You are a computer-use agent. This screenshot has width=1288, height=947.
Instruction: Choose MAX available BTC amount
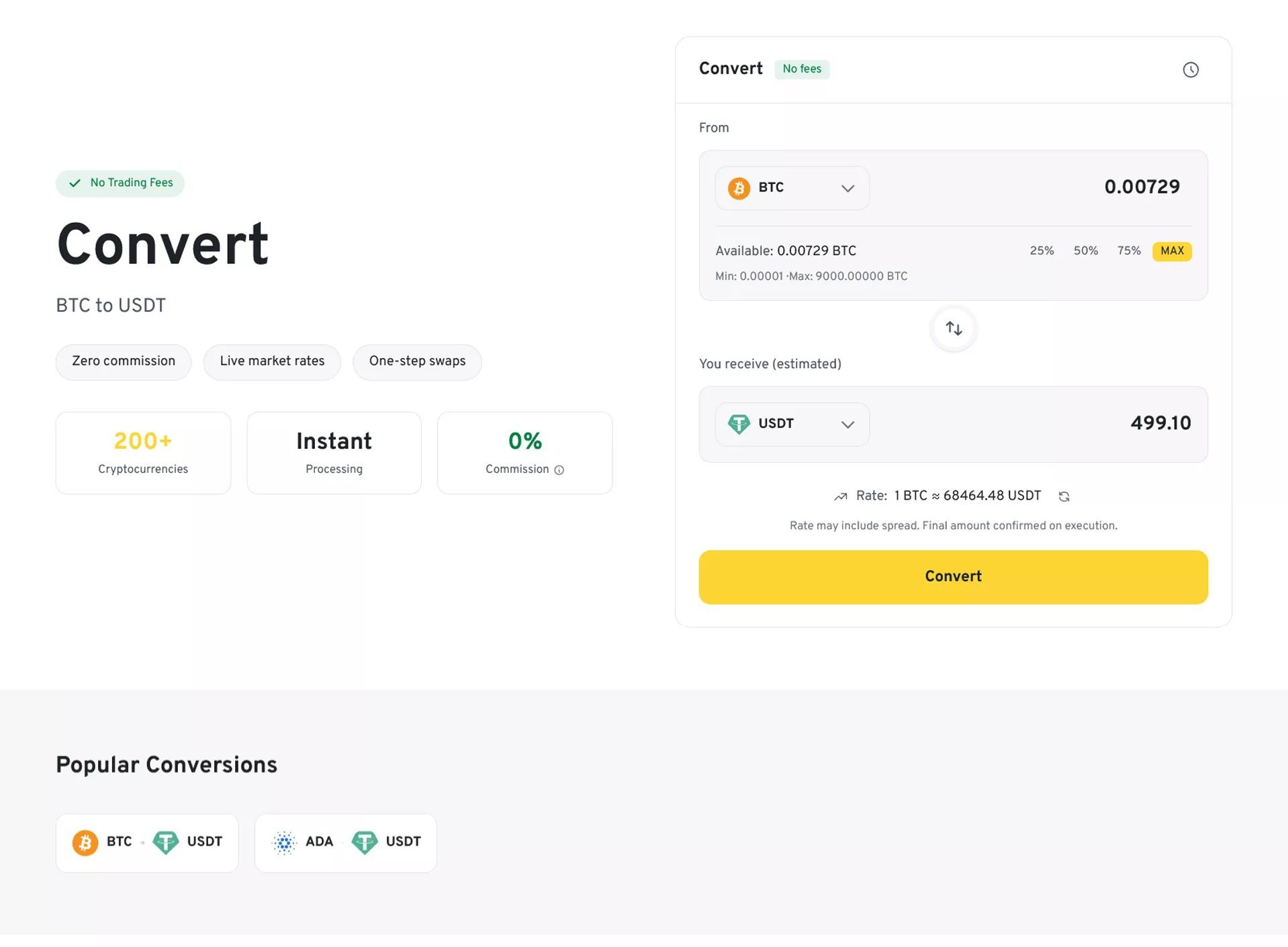click(1172, 251)
